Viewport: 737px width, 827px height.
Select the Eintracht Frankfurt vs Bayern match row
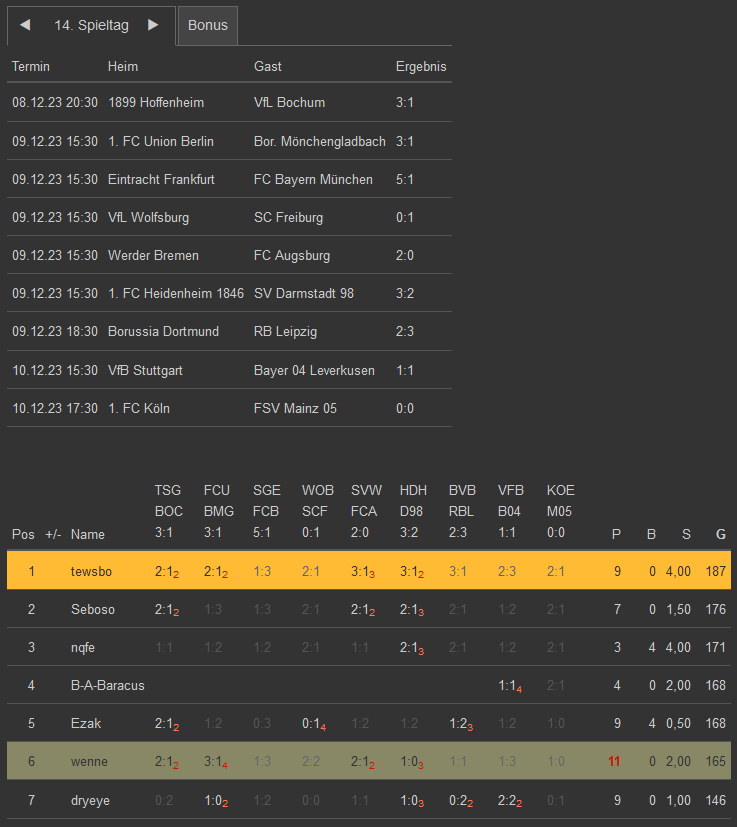[x=229, y=179]
